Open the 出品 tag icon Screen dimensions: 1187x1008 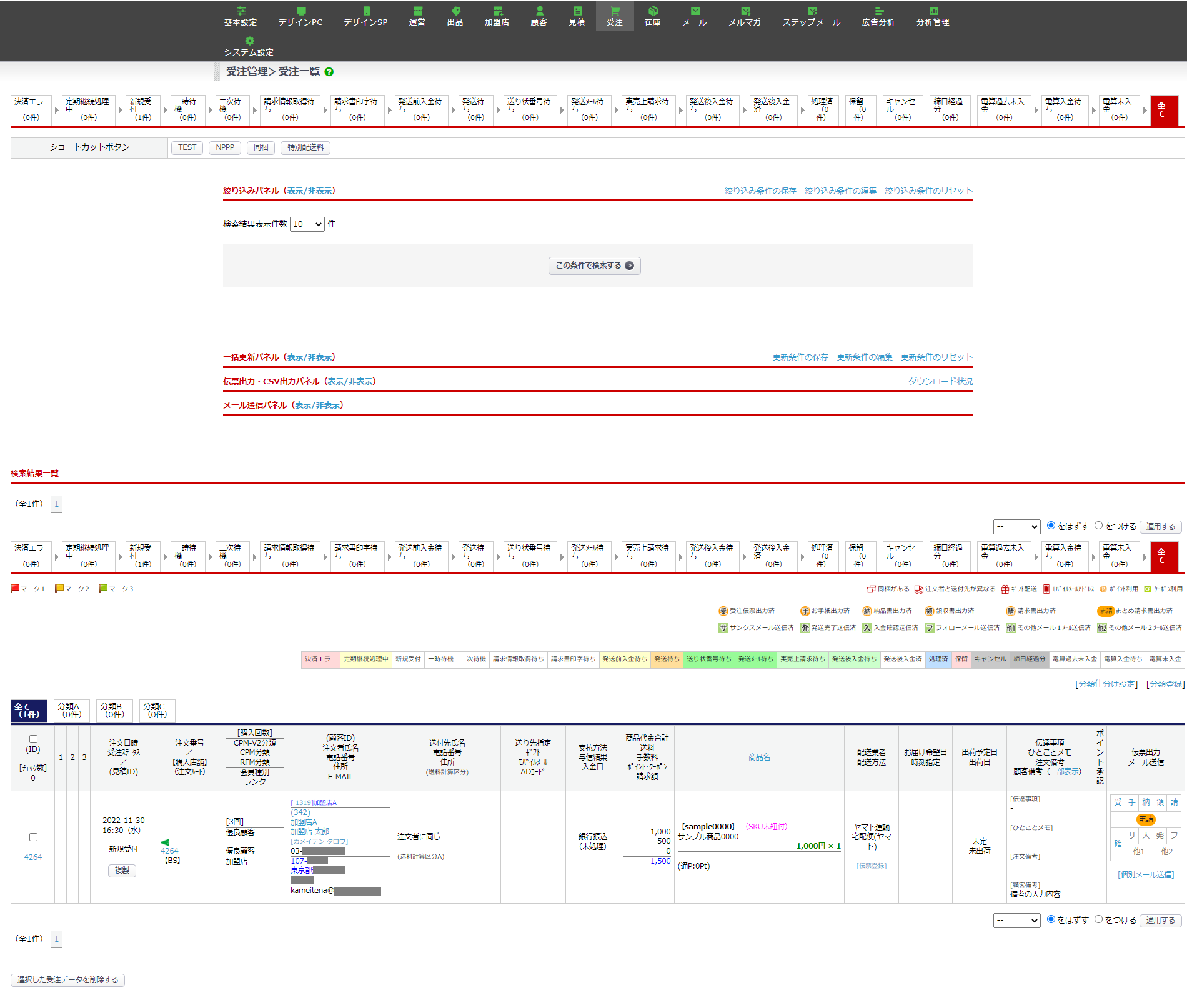tap(455, 11)
